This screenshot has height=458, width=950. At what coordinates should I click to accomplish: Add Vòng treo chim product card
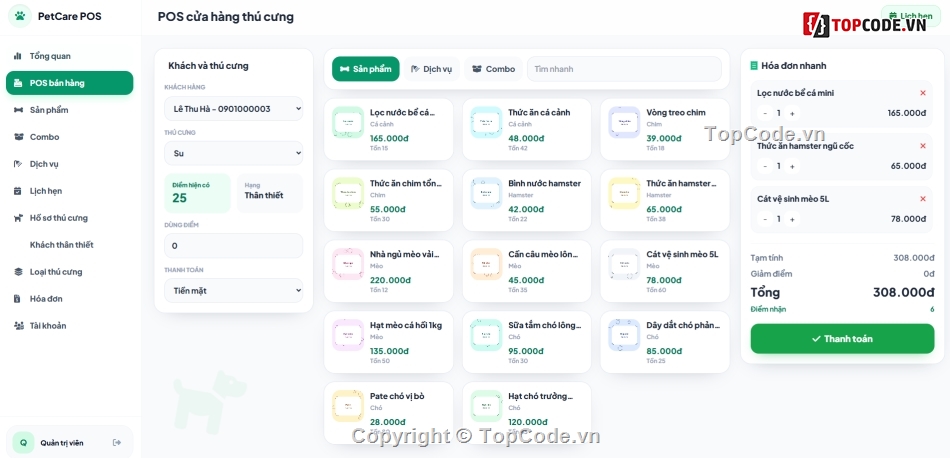coord(665,130)
